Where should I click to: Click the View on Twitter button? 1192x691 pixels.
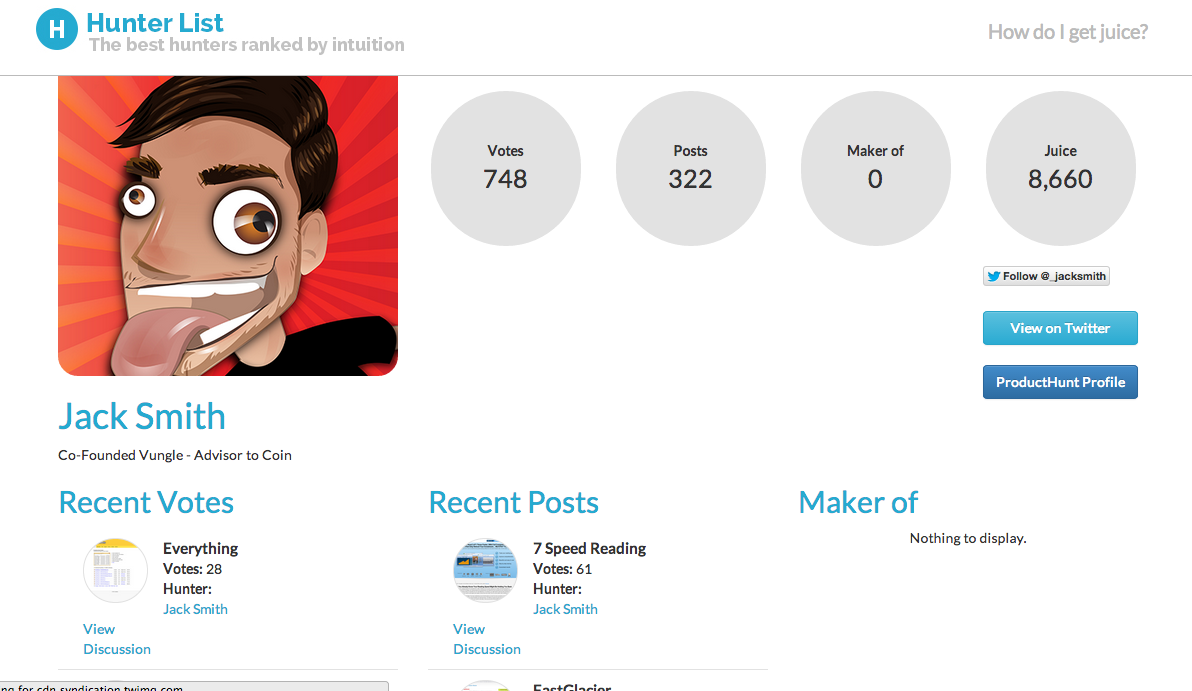tap(1060, 328)
